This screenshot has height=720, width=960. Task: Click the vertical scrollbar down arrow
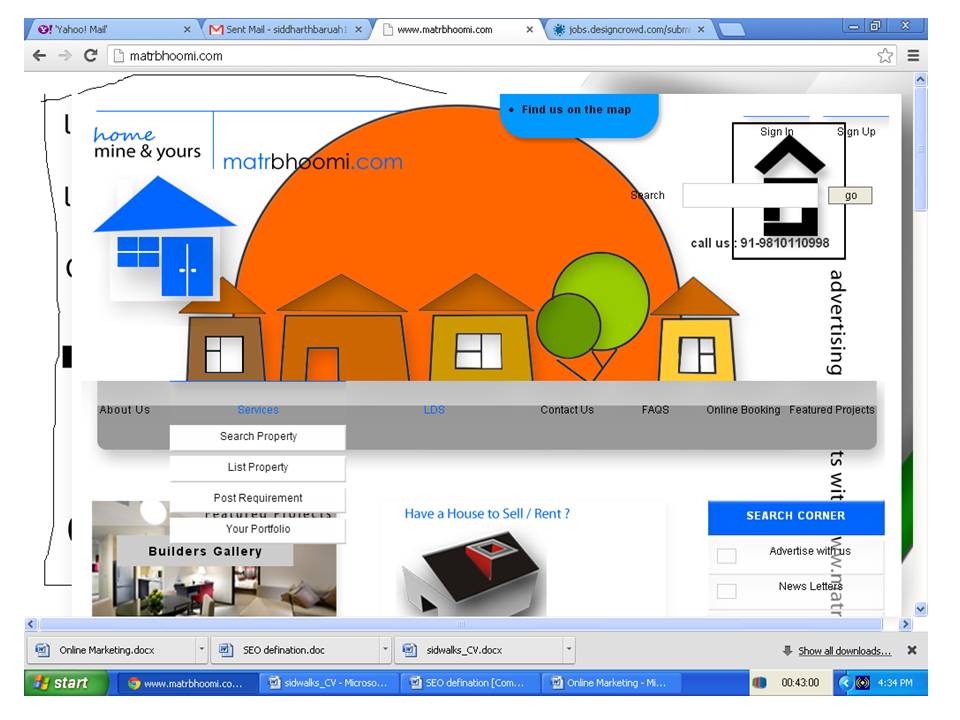920,609
